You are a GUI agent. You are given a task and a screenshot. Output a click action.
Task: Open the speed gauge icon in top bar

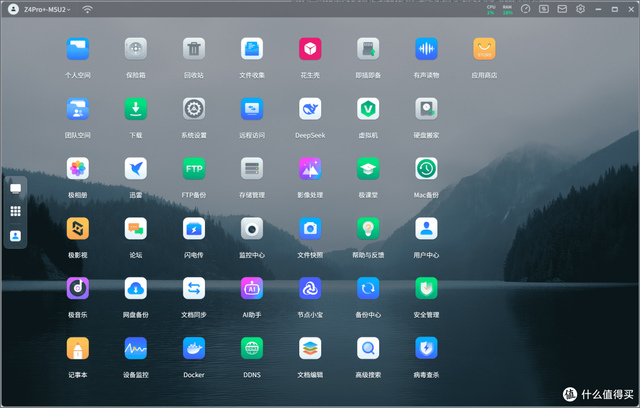click(525, 9)
